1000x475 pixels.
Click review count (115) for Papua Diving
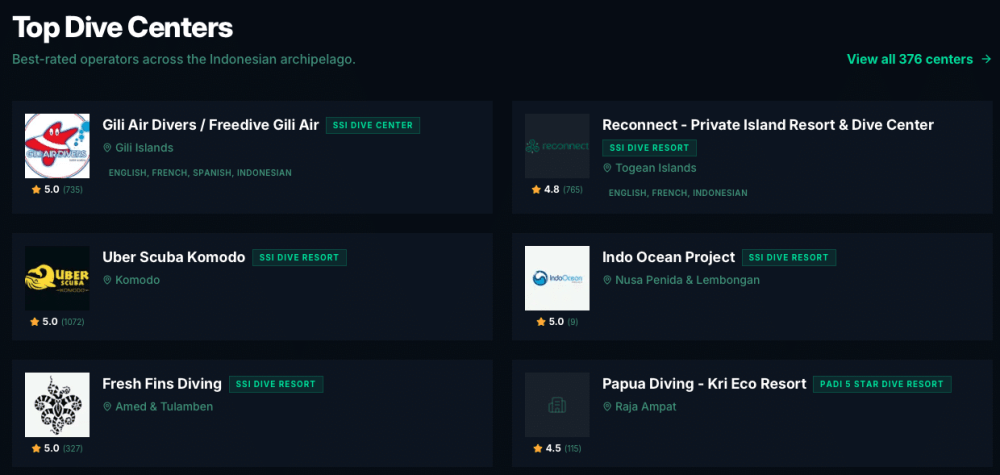point(573,449)
